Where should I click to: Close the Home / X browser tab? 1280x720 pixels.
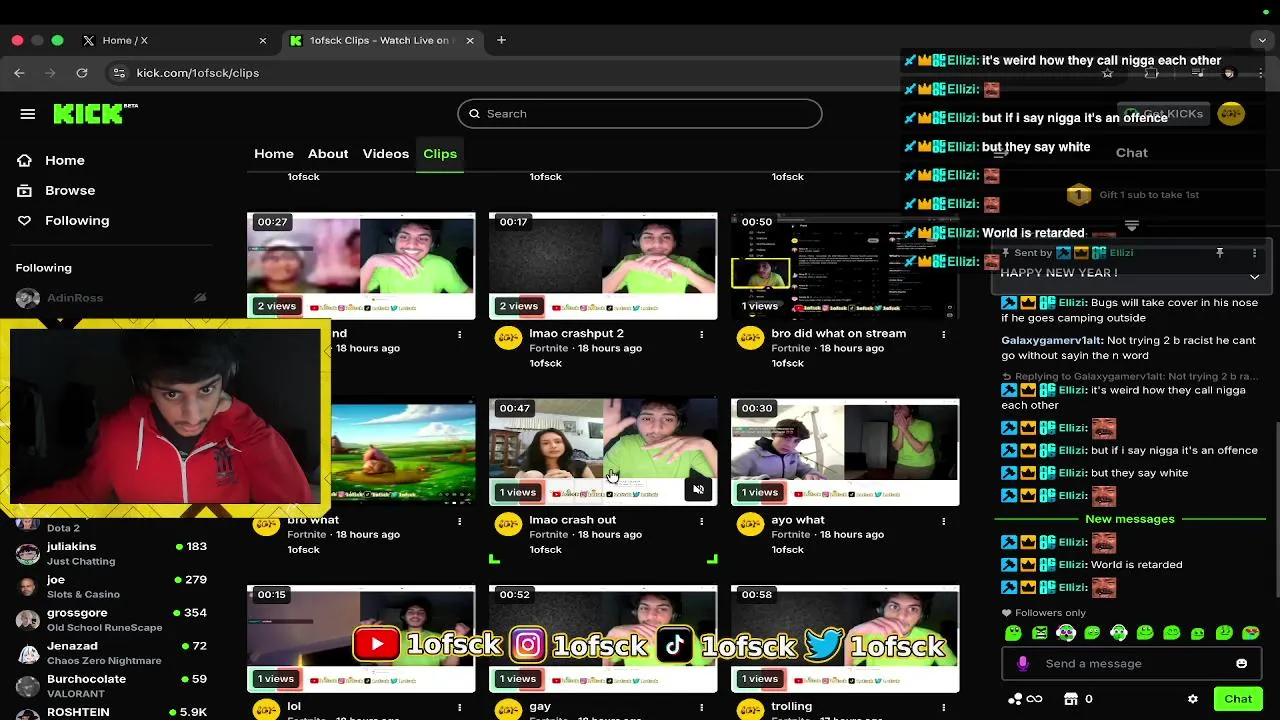point(263,40)
